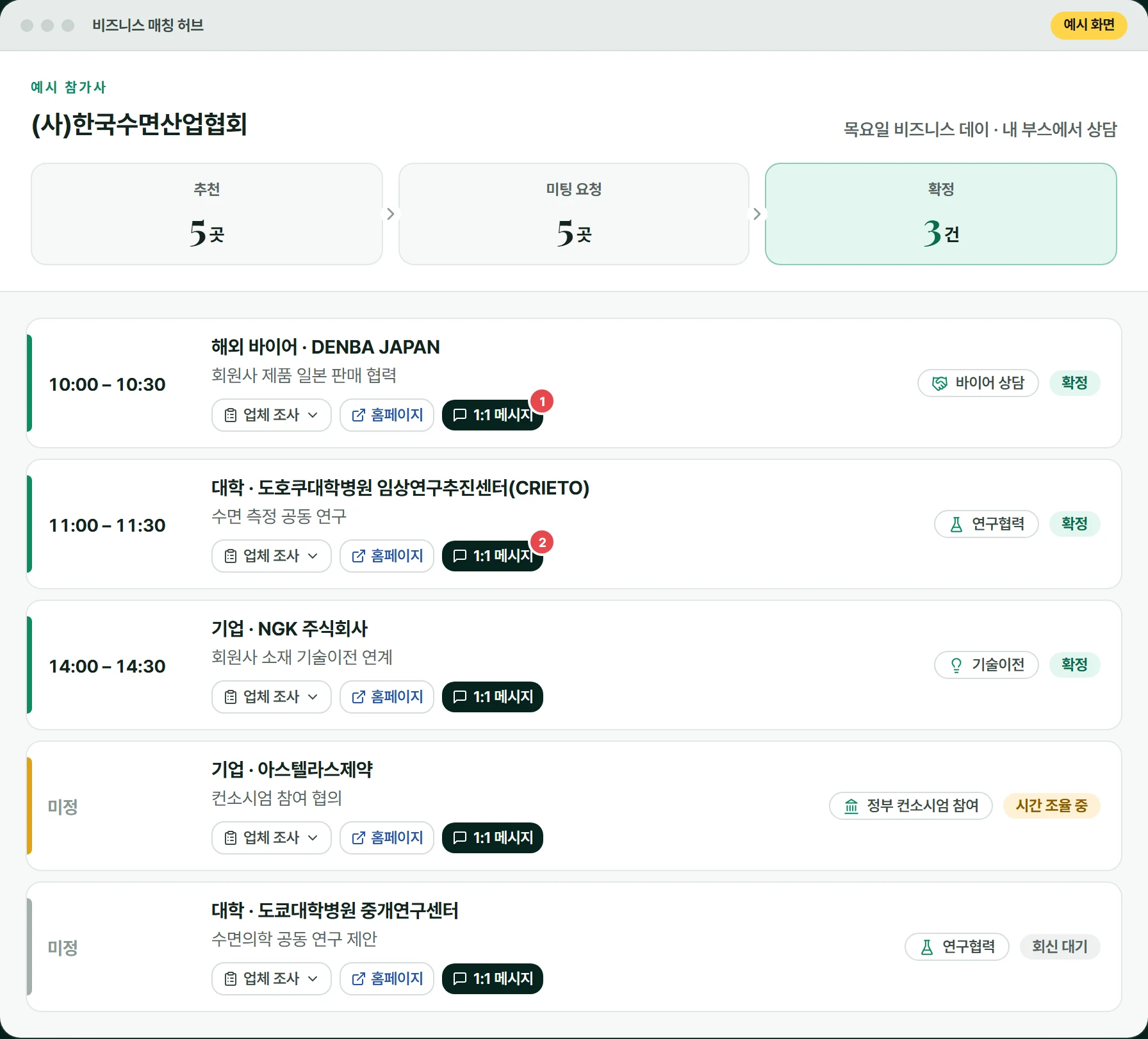Open 1:1 메시지 for DENBA JAPAN
The width and height of the screenshot is (1148, 1039).
(x=492, y=415)
